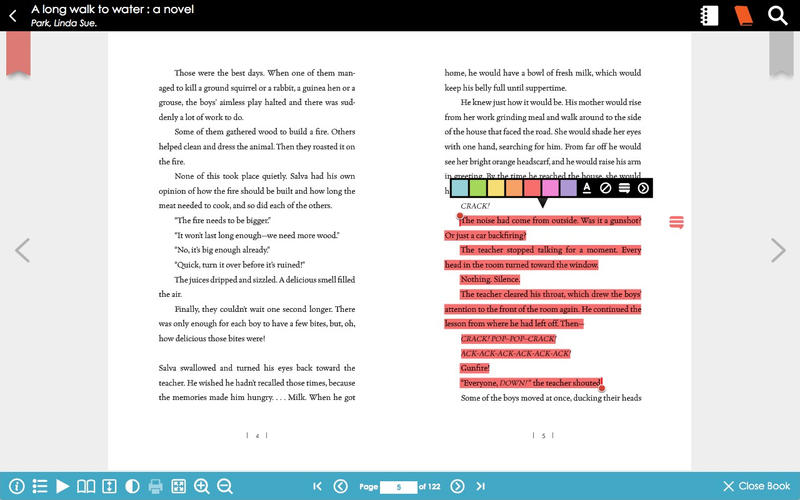Toggle the gray bookmark ribbon on right page
Image resolution: width=800 pixels, height=500 pixels.
(781, 54)
